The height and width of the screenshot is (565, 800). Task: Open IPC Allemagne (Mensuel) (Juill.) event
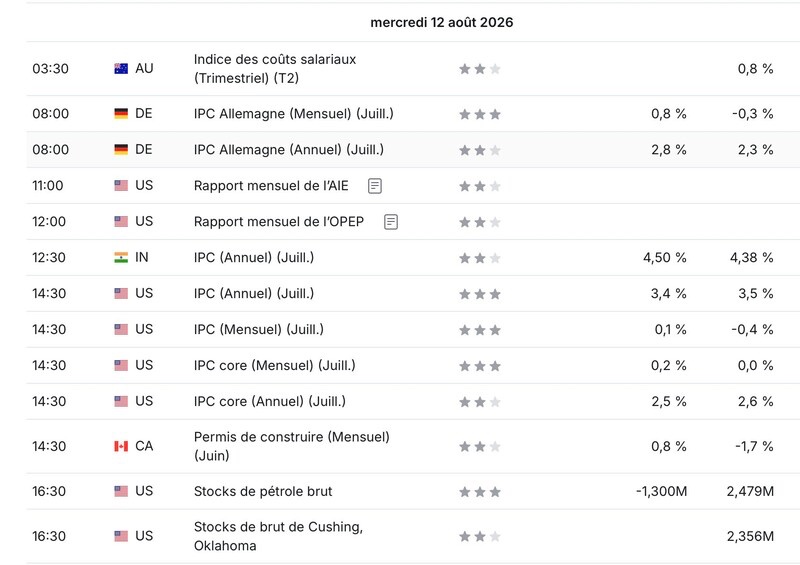293,113
